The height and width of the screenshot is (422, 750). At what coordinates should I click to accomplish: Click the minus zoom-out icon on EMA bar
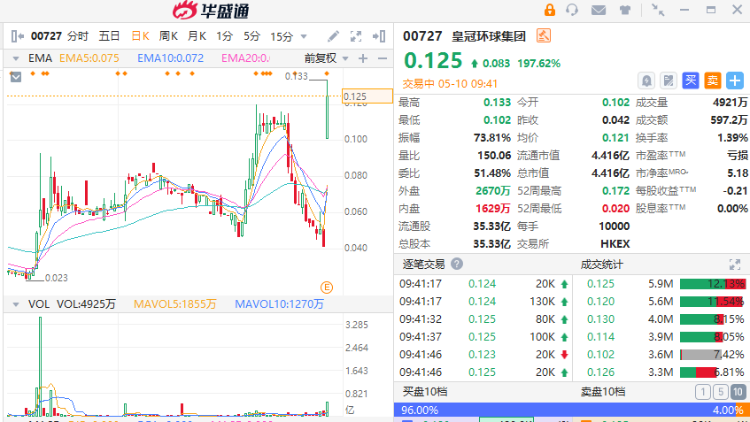tap(382, 58)
